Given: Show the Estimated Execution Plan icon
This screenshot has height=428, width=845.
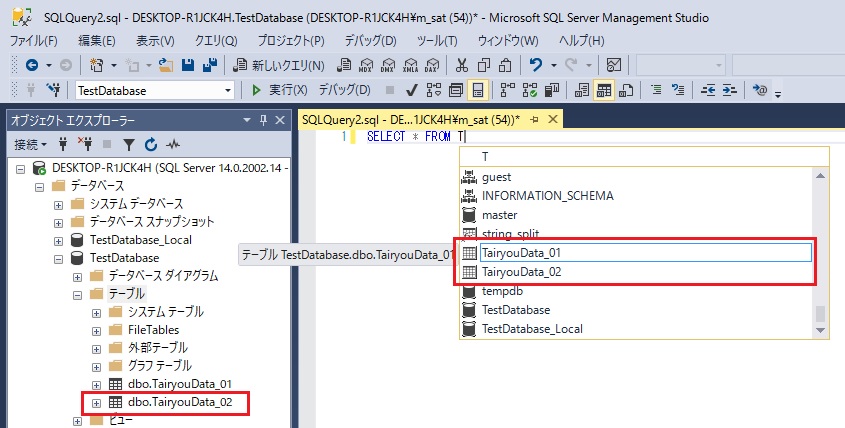Looking at the screenshot, I should [434, 90].
